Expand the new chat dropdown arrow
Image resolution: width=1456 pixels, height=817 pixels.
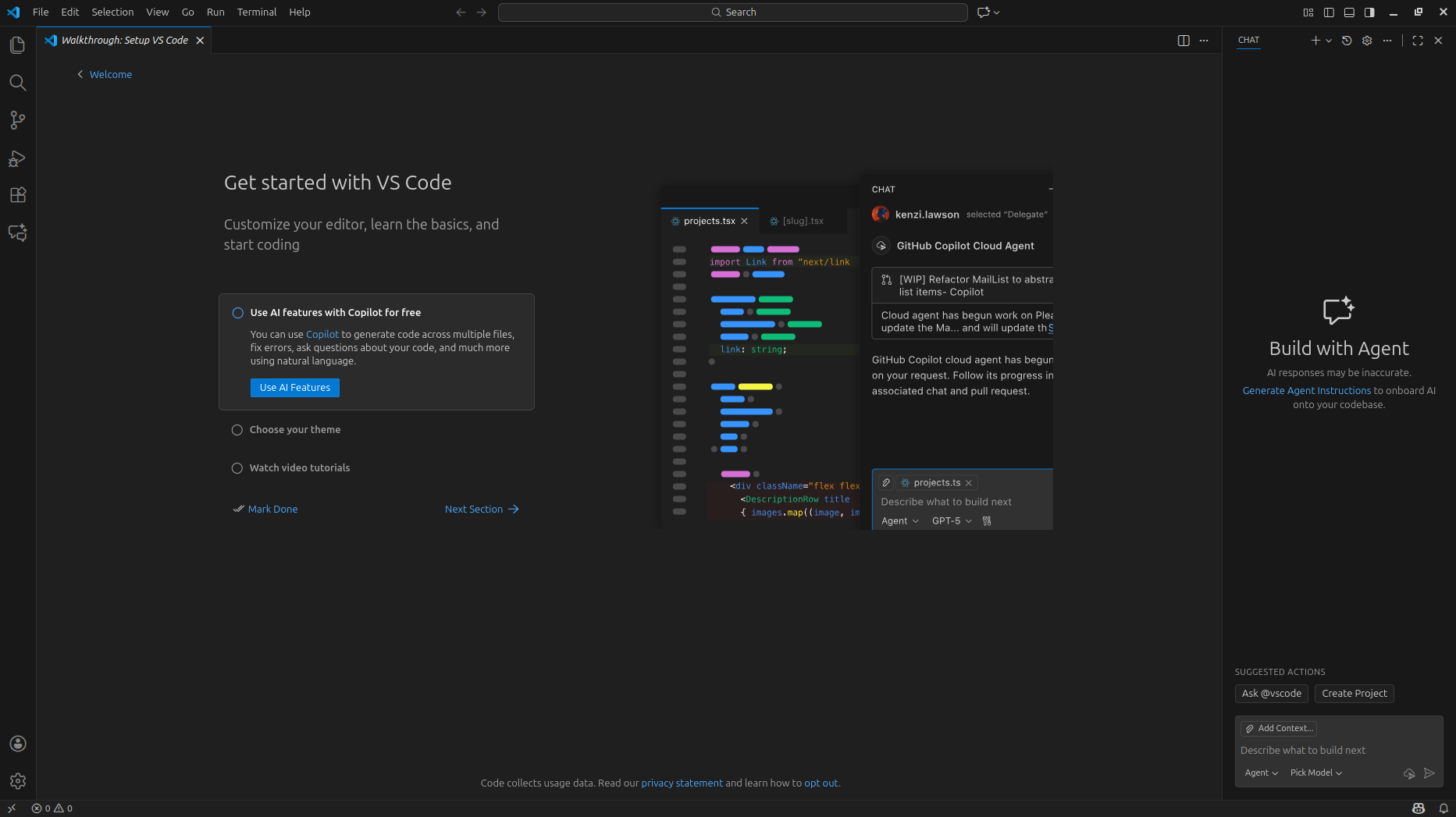point(1329,41)
